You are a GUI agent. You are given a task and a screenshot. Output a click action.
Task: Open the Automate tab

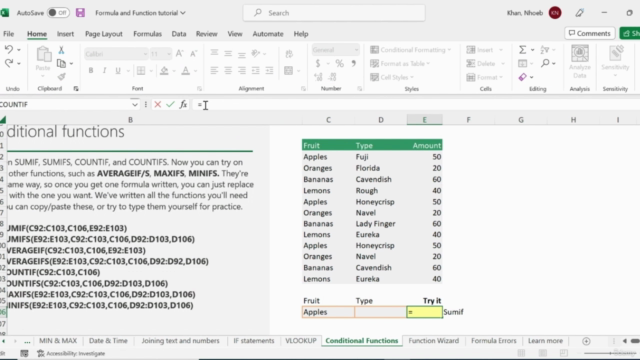tap(268, 34)
